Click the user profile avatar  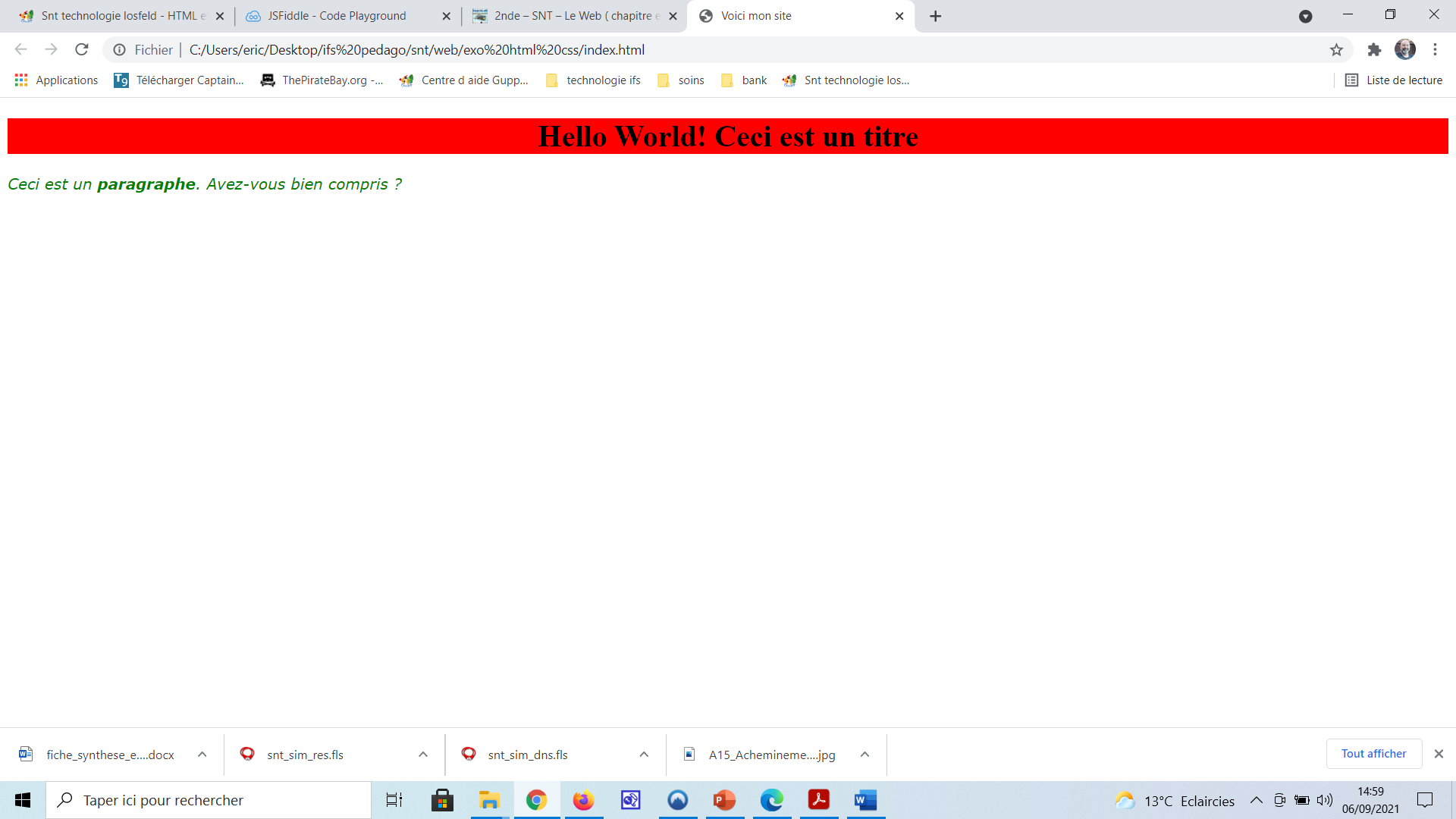click(x=1404, y=50)
